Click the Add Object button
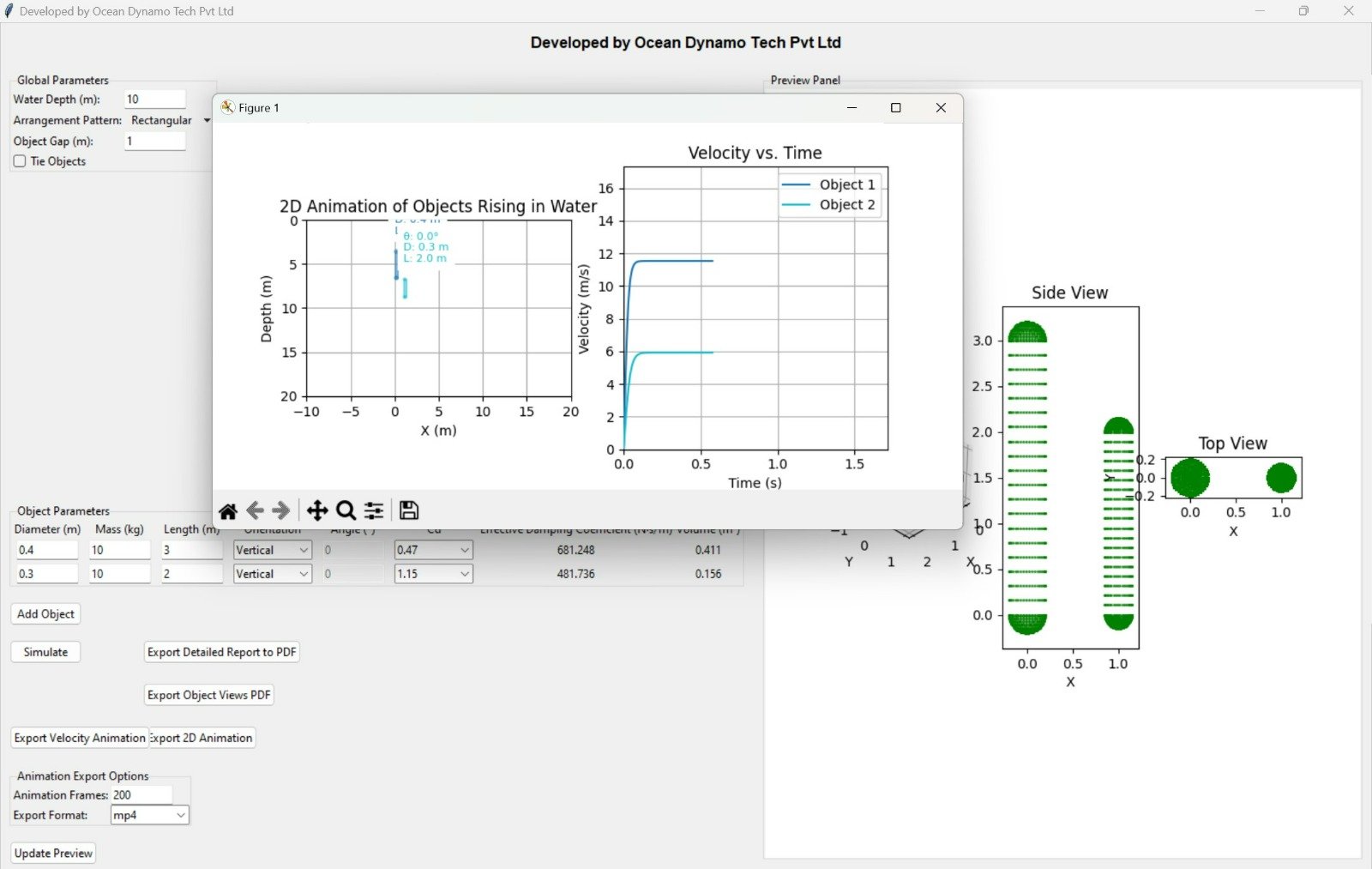The height and width of the screenshot is (869, 1372). click(45, 614)
